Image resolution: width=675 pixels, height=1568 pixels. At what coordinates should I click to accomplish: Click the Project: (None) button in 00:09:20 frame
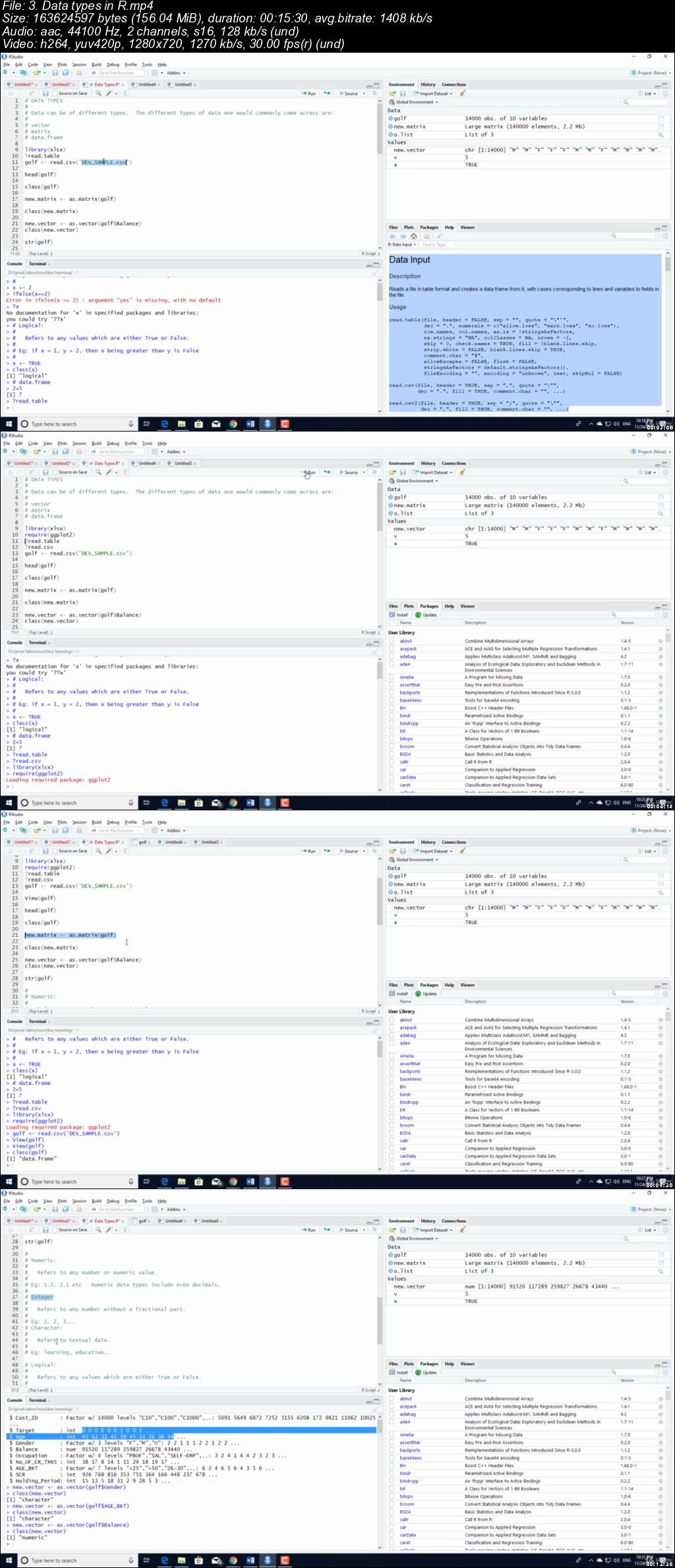[x=651, y=831]
